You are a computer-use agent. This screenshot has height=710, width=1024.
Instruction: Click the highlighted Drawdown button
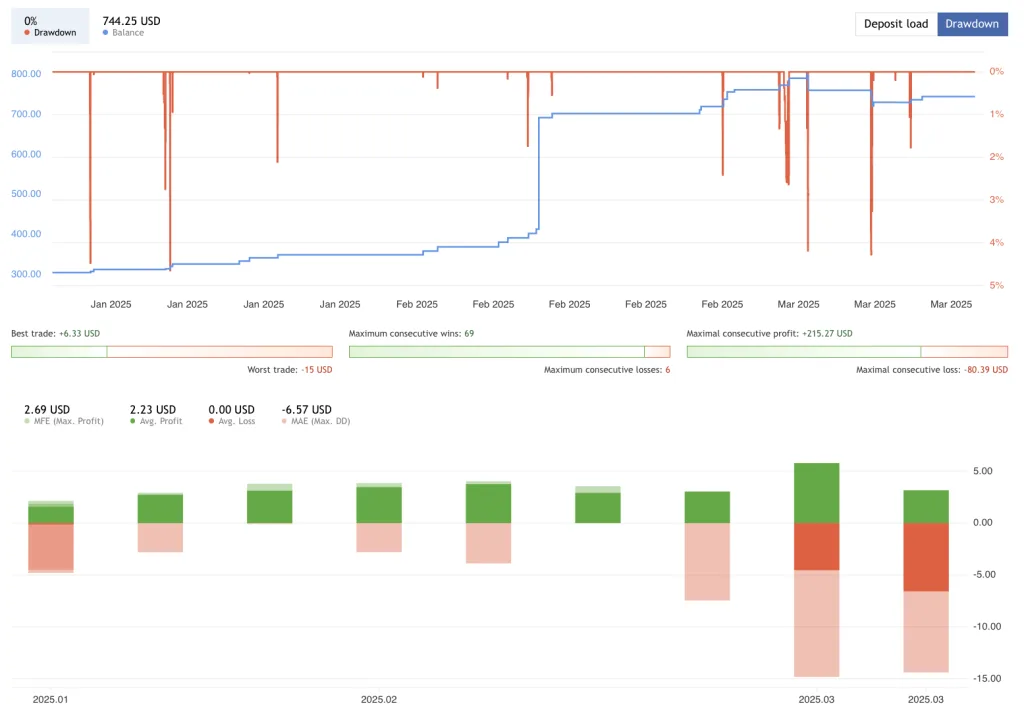pos(971,23)
